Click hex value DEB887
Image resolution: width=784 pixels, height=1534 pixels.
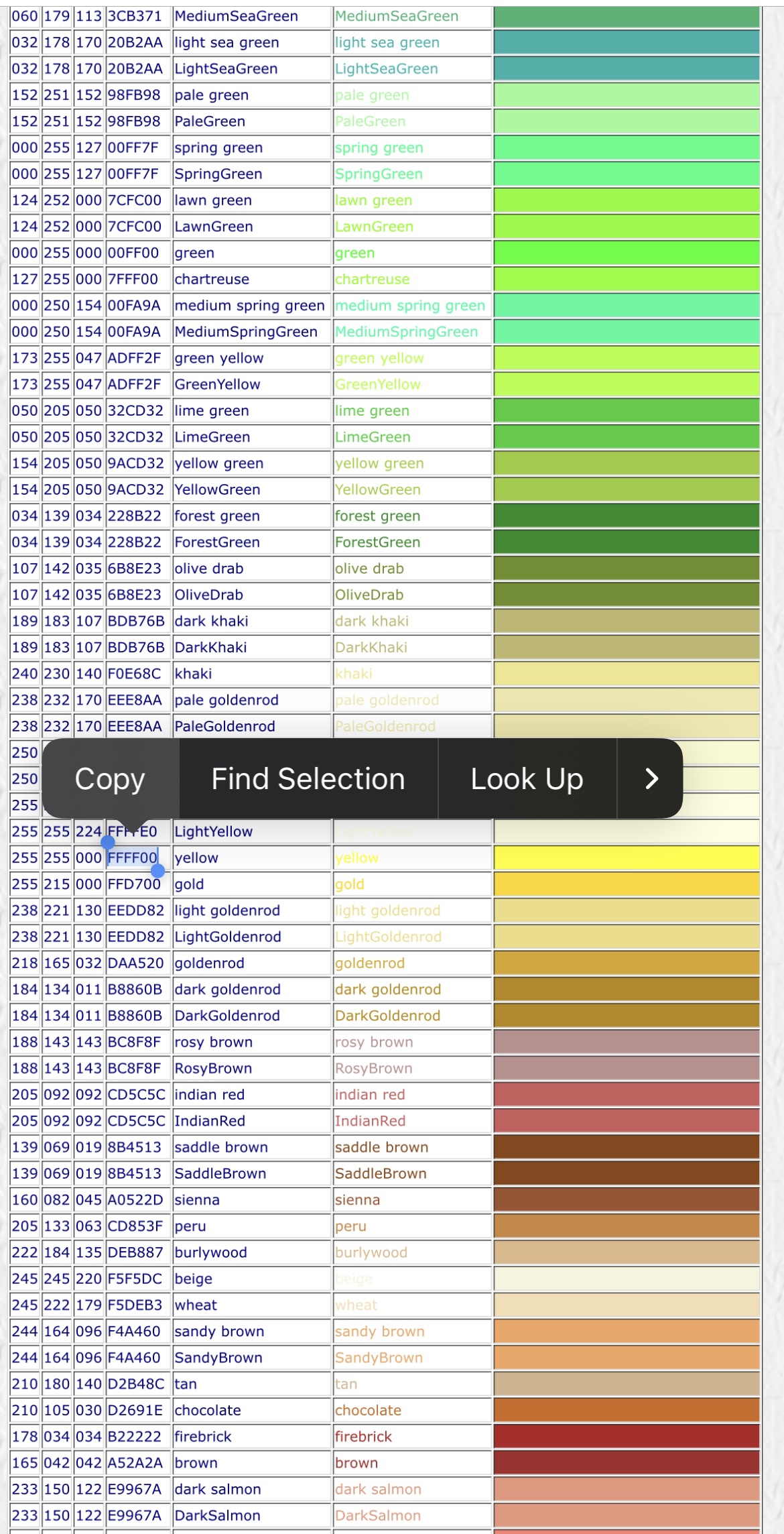[x=135, y=1252]
